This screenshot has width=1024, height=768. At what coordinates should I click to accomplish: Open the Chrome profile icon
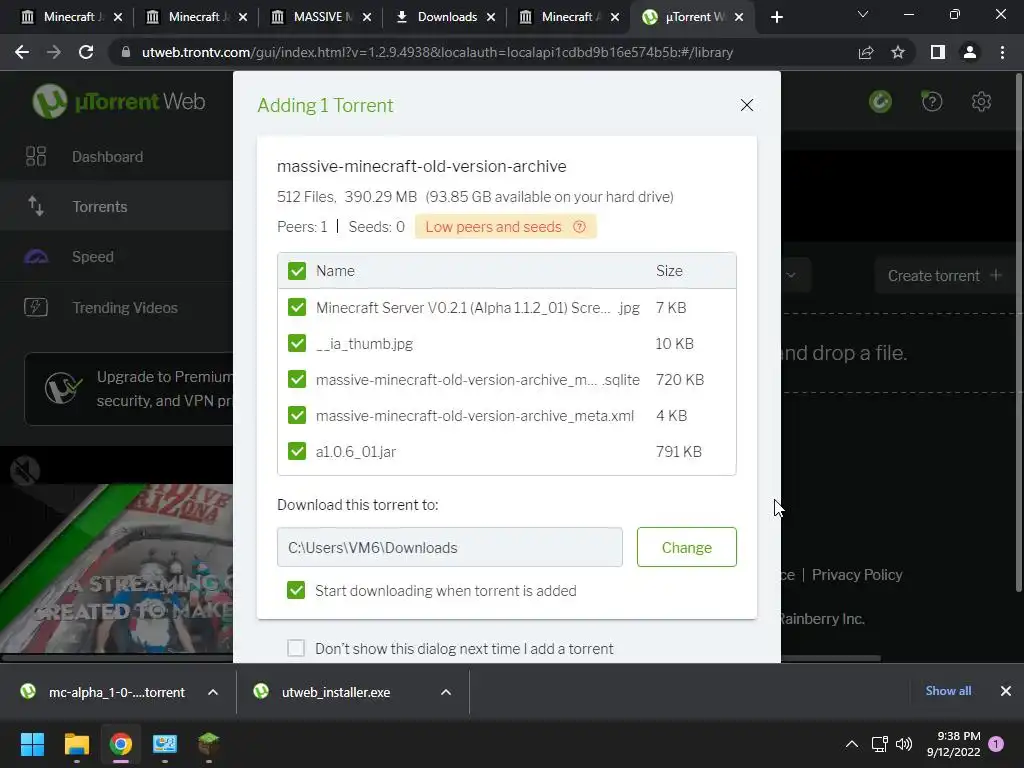970,52
